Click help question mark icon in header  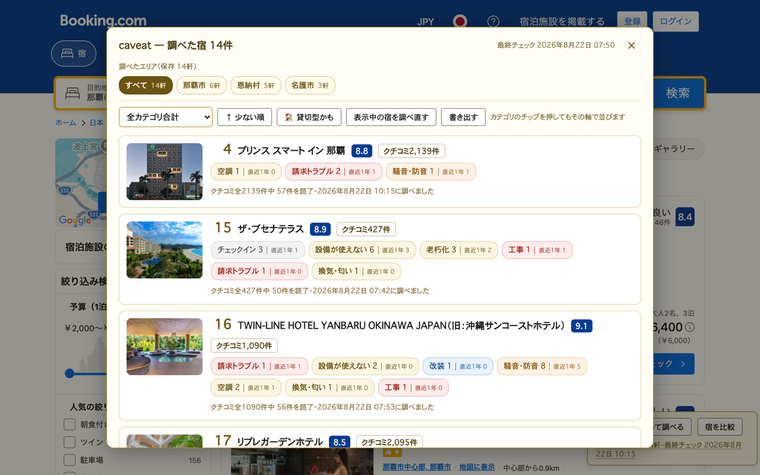coord(493,21)
